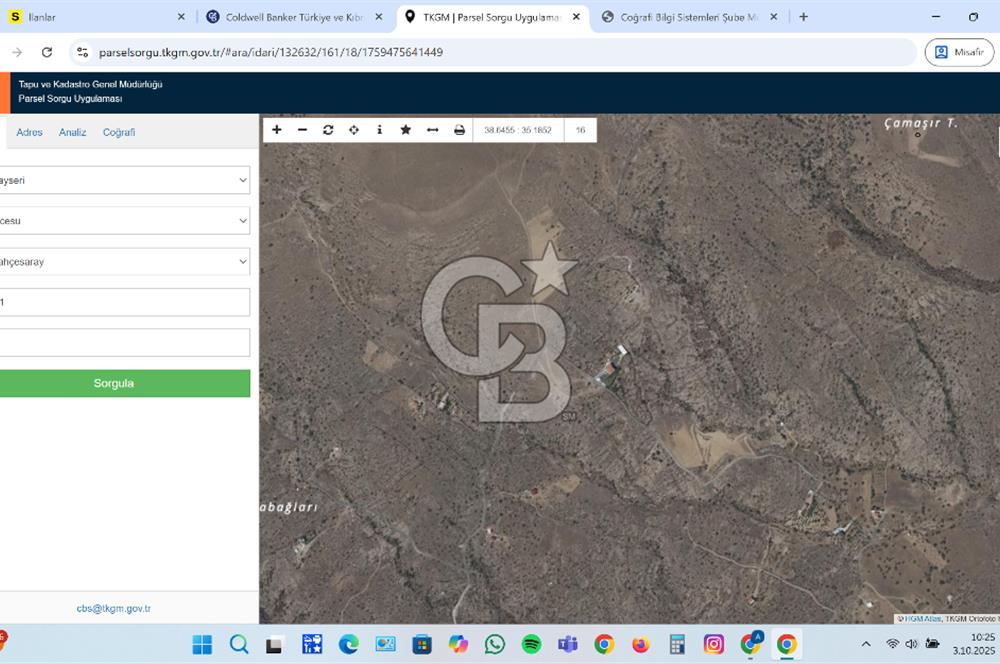1000x664 pixels.
Task: Zoom in the map with plus icon
Action: point(277,130)
